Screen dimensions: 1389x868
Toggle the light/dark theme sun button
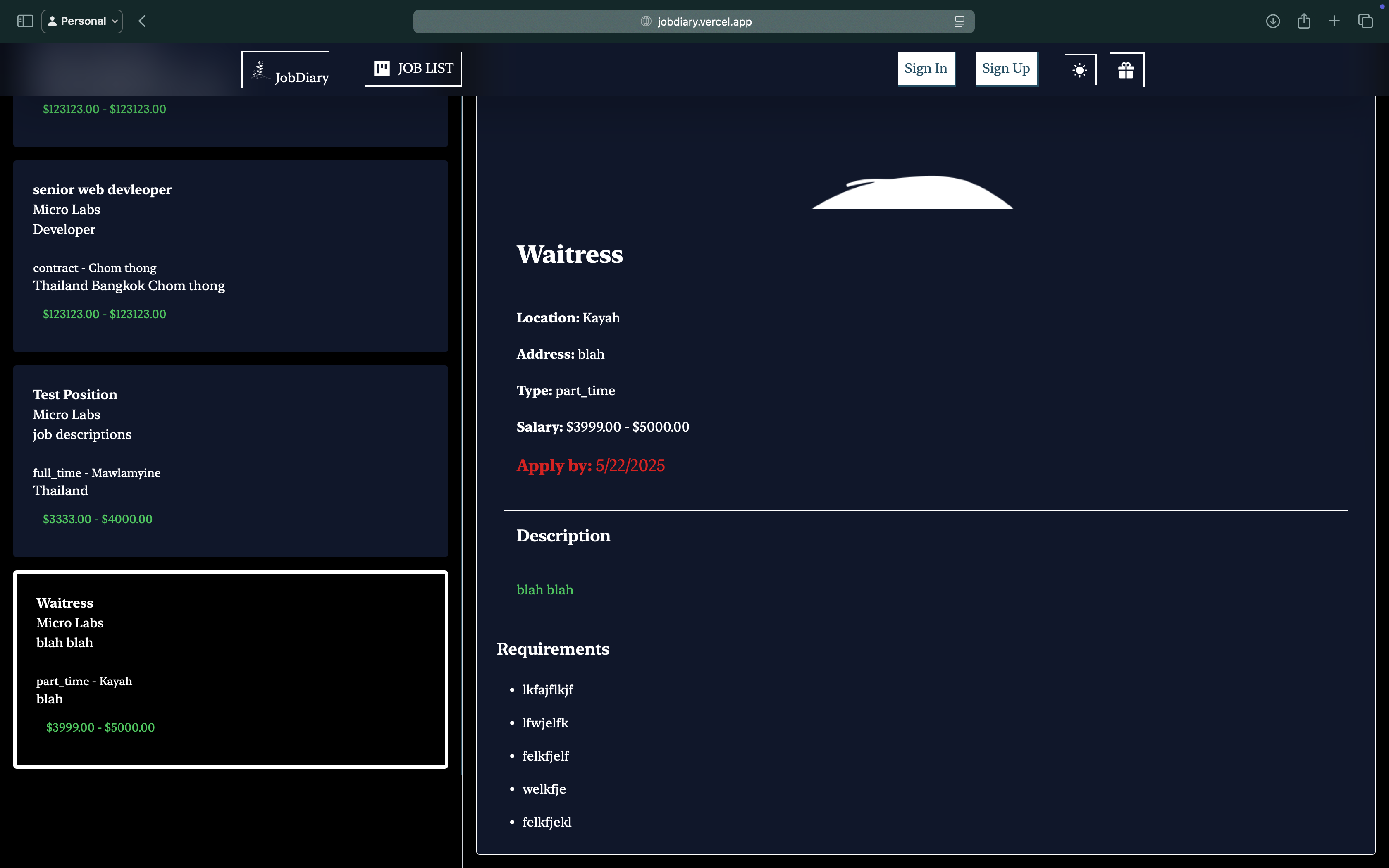tap(1080, 70)
